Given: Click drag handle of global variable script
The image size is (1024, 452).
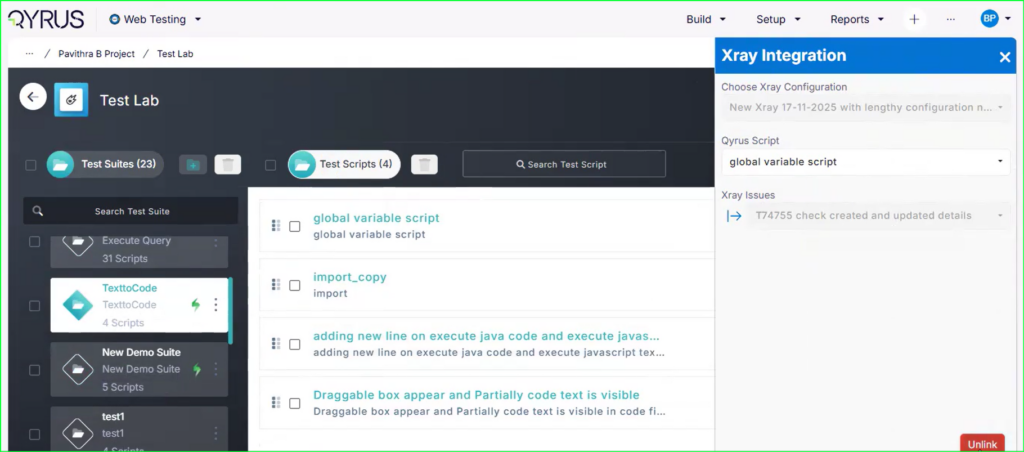Looking at the screenshot, I should (276, 225).
